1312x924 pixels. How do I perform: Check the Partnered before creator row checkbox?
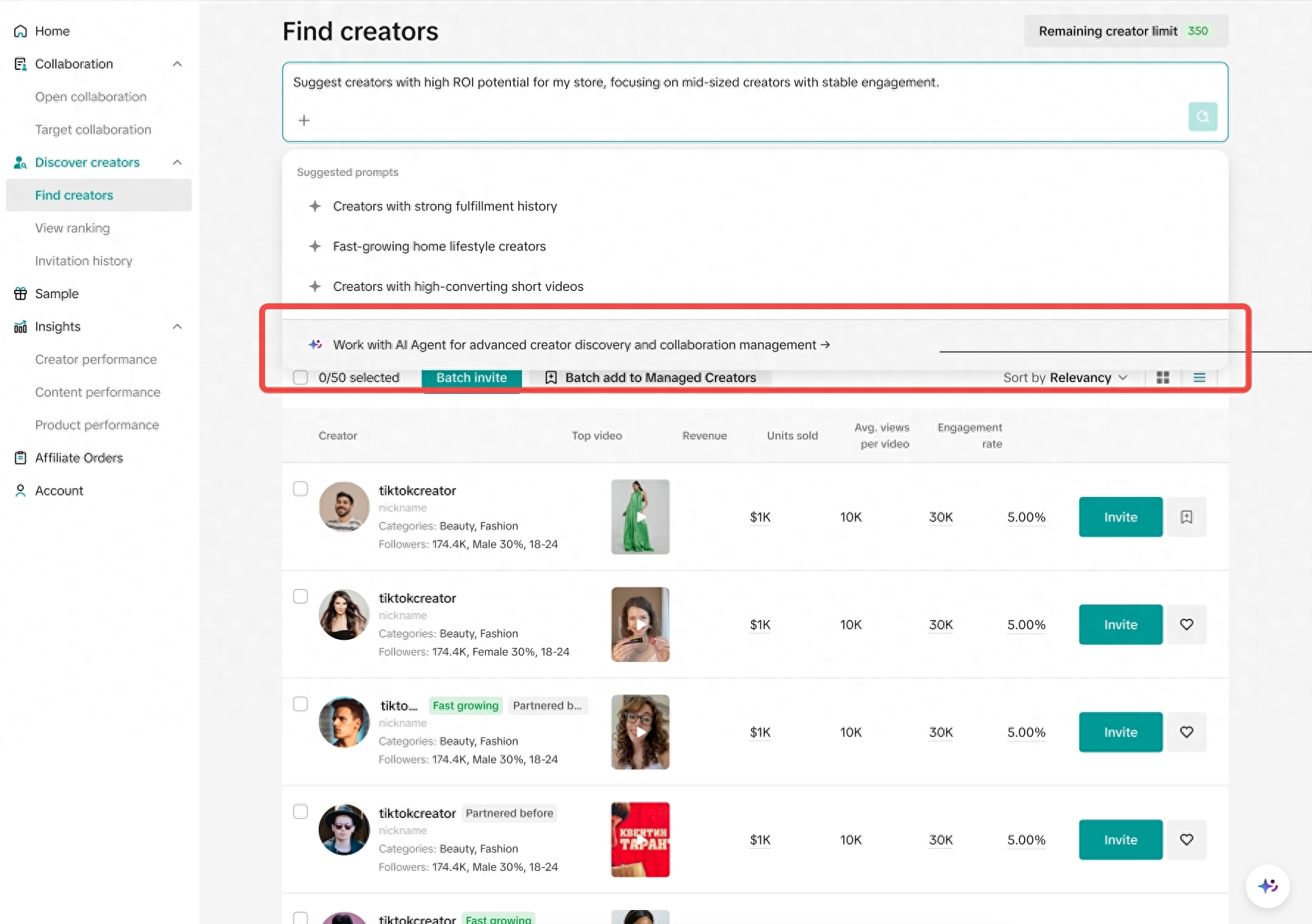300,811
